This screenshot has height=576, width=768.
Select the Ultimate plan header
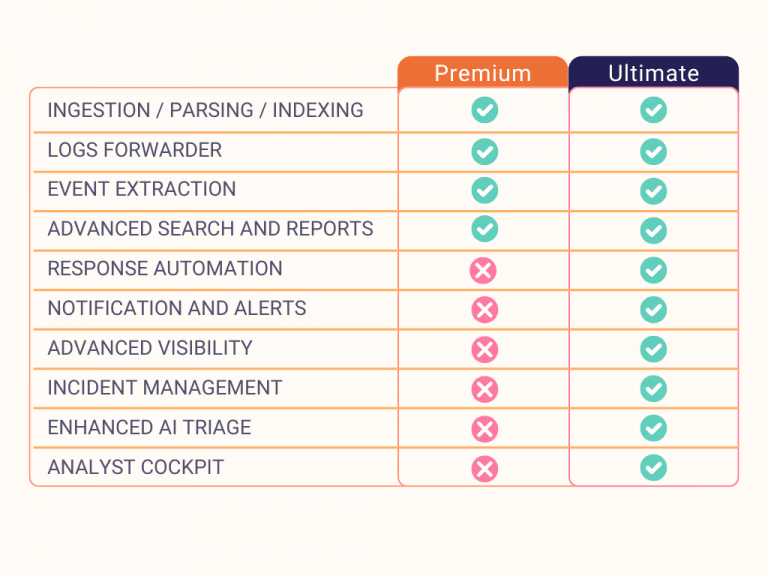[x=653, y=73]
